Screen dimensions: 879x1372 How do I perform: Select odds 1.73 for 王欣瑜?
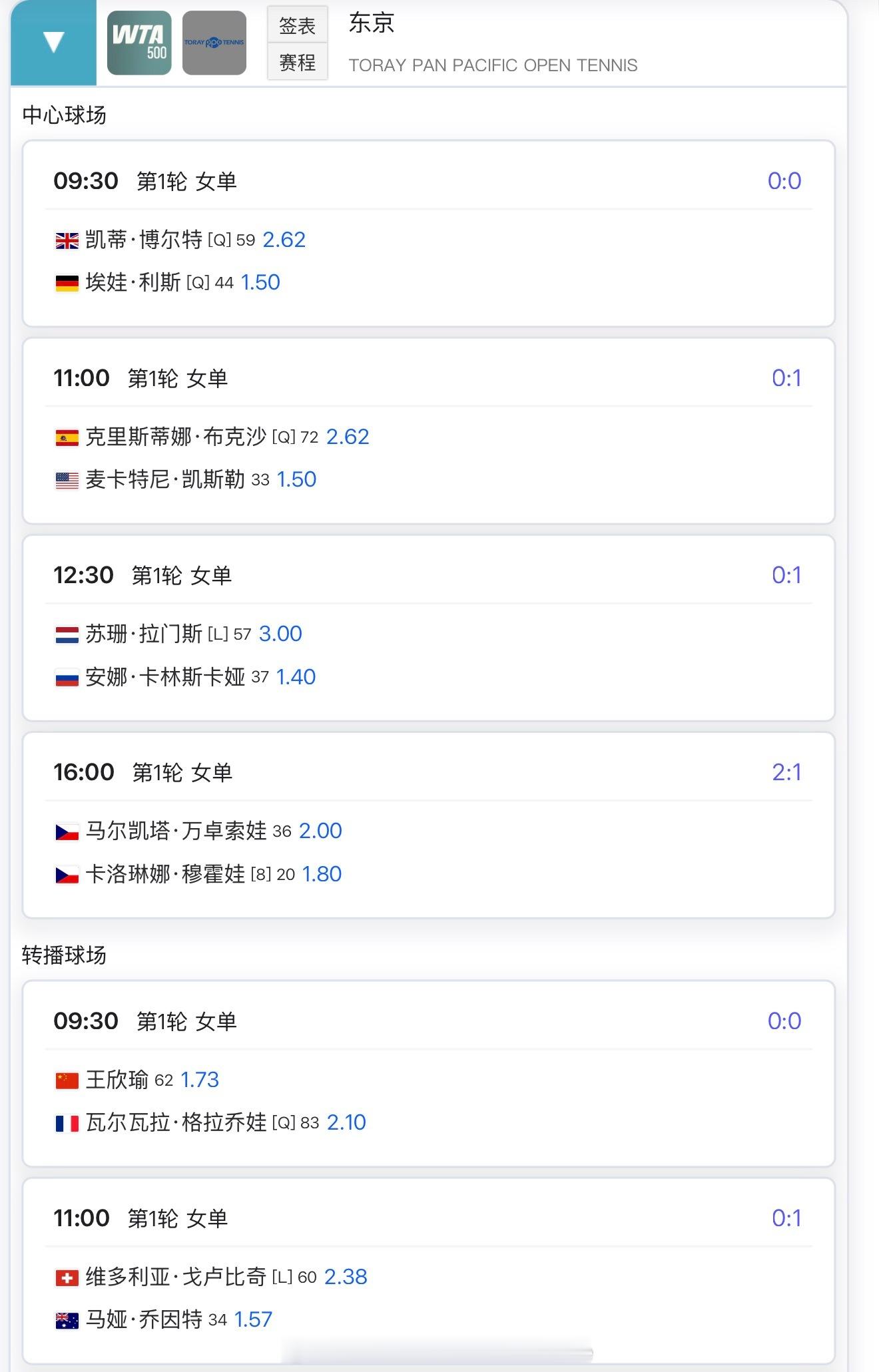tap(200, 1080)
